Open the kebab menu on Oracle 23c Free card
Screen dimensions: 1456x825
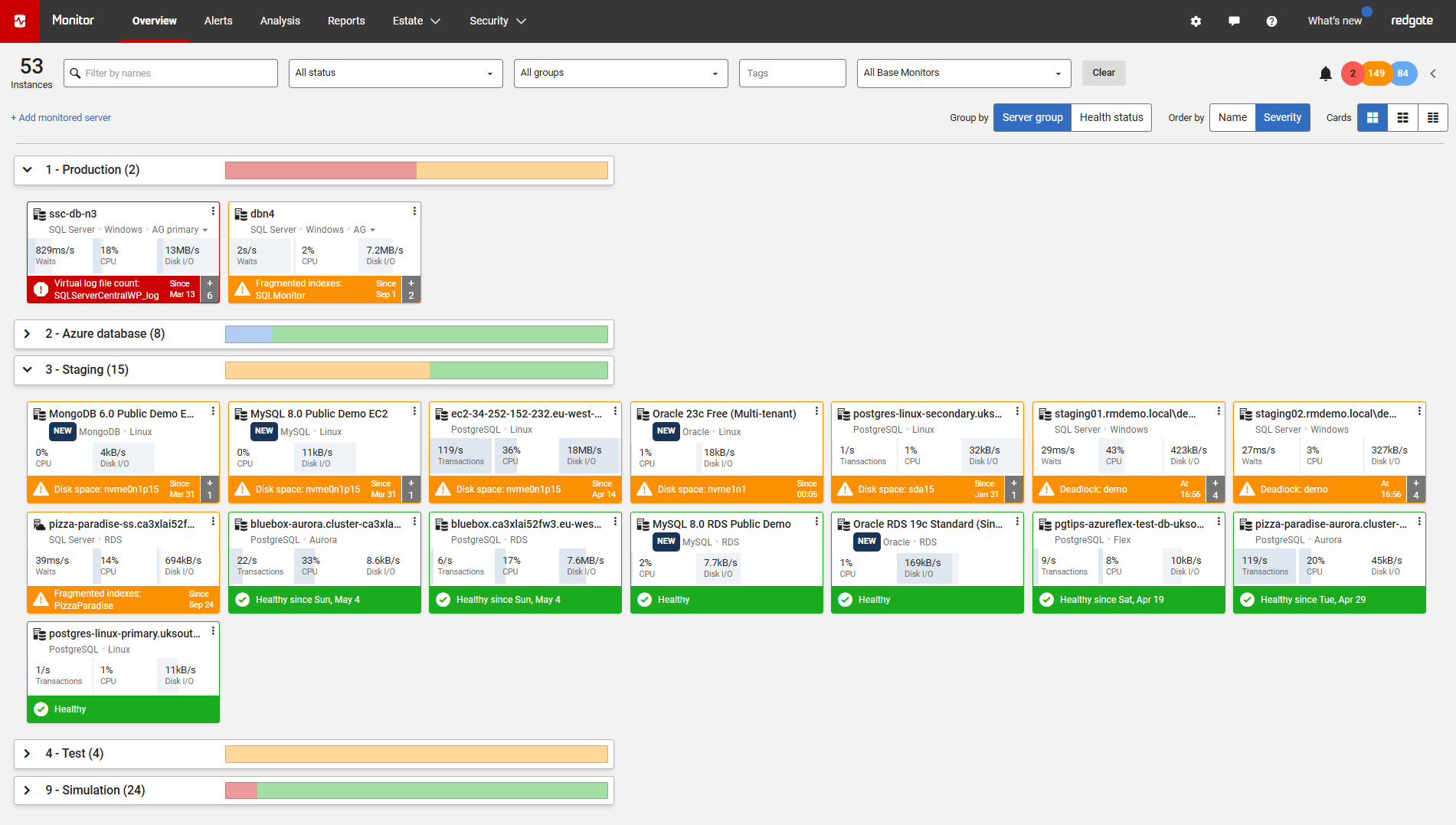(x=816, y=411)
